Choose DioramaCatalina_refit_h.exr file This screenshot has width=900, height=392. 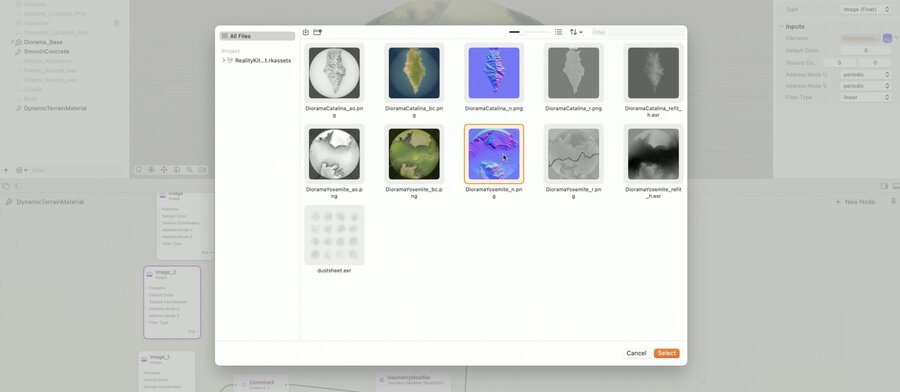pos(653,73)
